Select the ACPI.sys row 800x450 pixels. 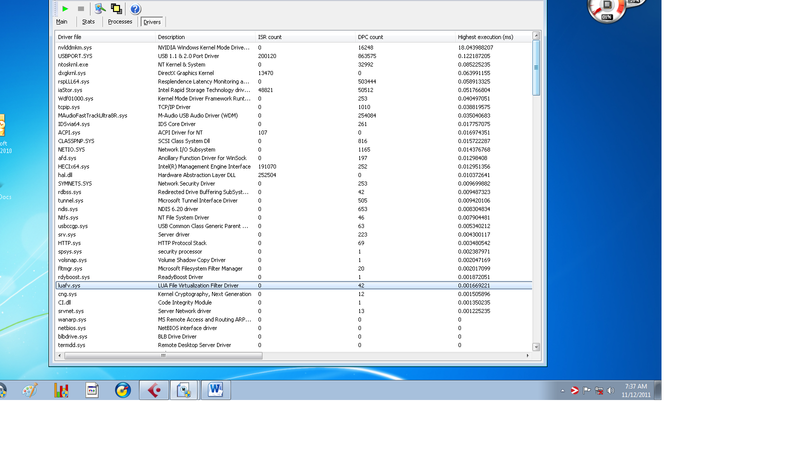pos(293,133)
